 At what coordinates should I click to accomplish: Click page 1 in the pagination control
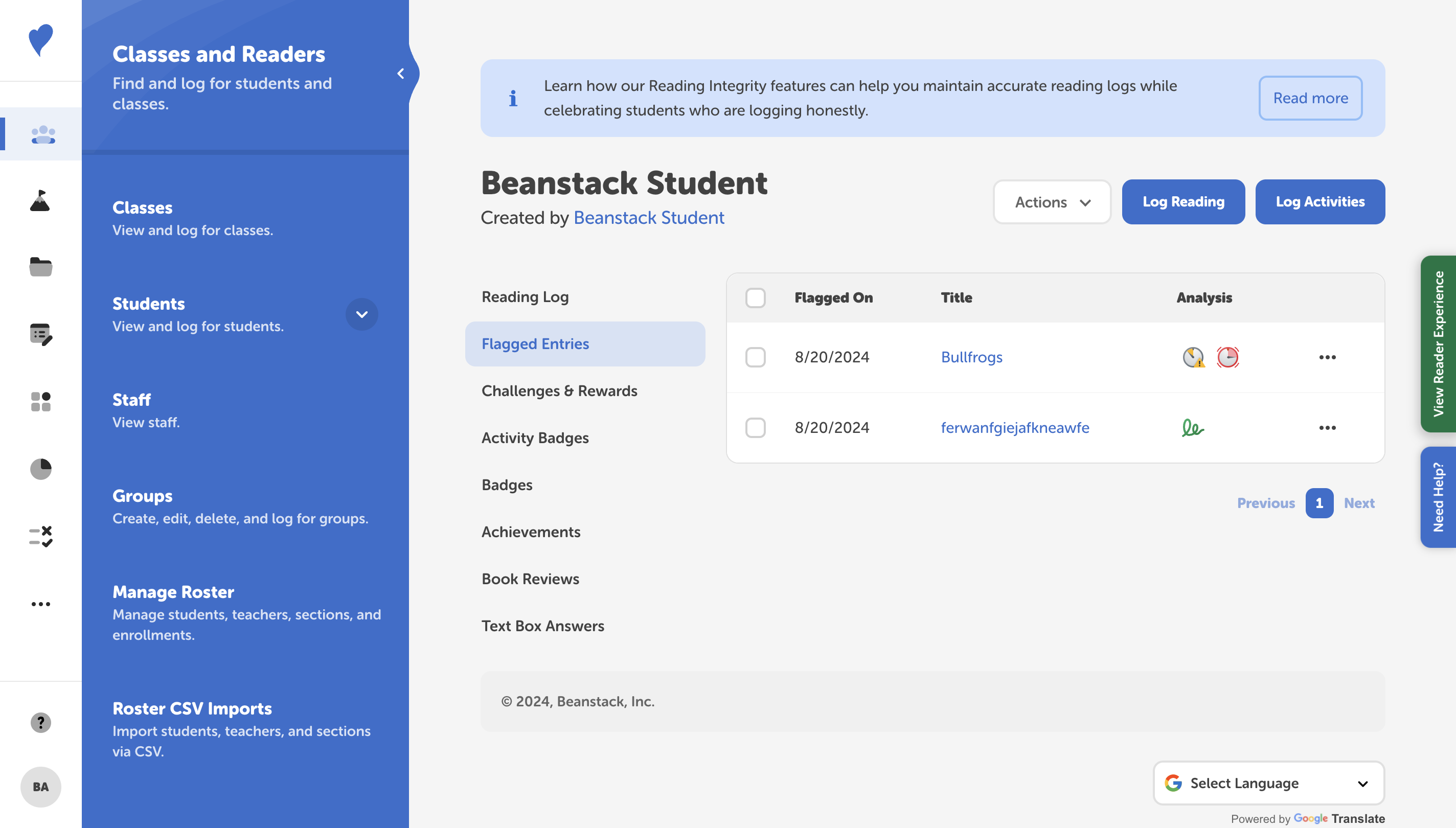click(1319, 503)
